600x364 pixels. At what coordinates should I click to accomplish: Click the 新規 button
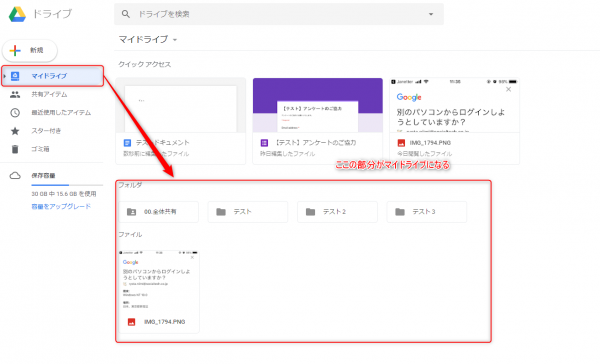(30, 50)
